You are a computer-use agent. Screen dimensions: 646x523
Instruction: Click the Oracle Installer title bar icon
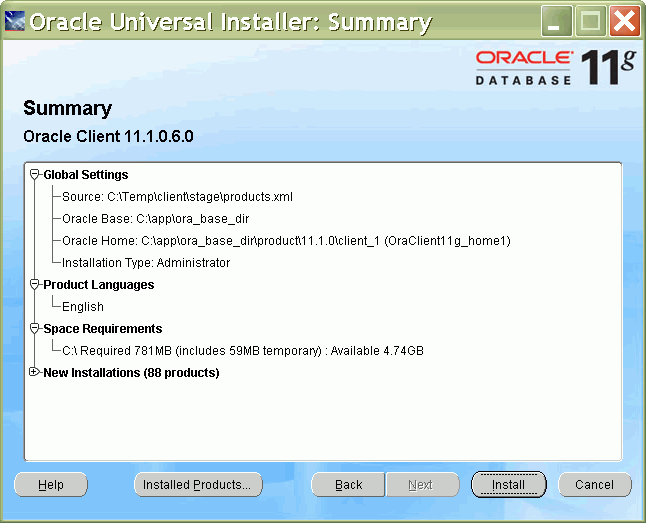click(x=15, y=21)
